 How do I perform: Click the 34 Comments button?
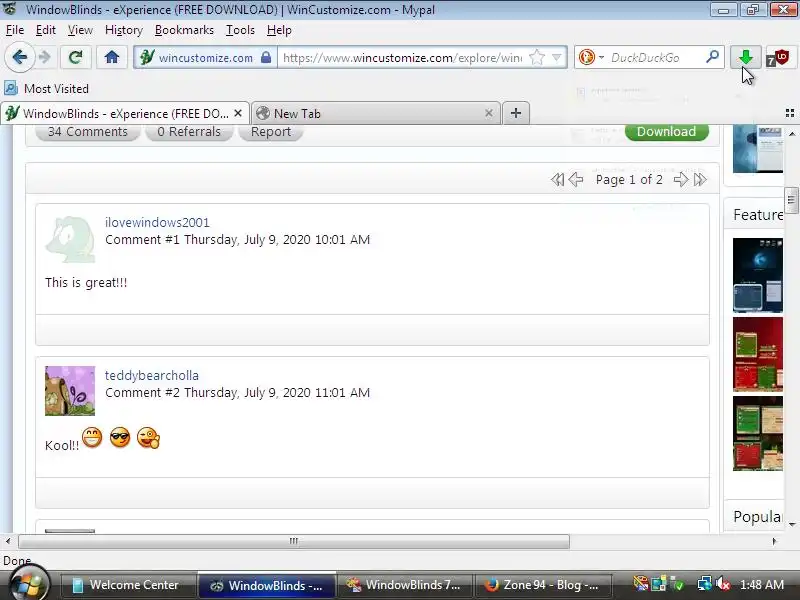point(88,132)
